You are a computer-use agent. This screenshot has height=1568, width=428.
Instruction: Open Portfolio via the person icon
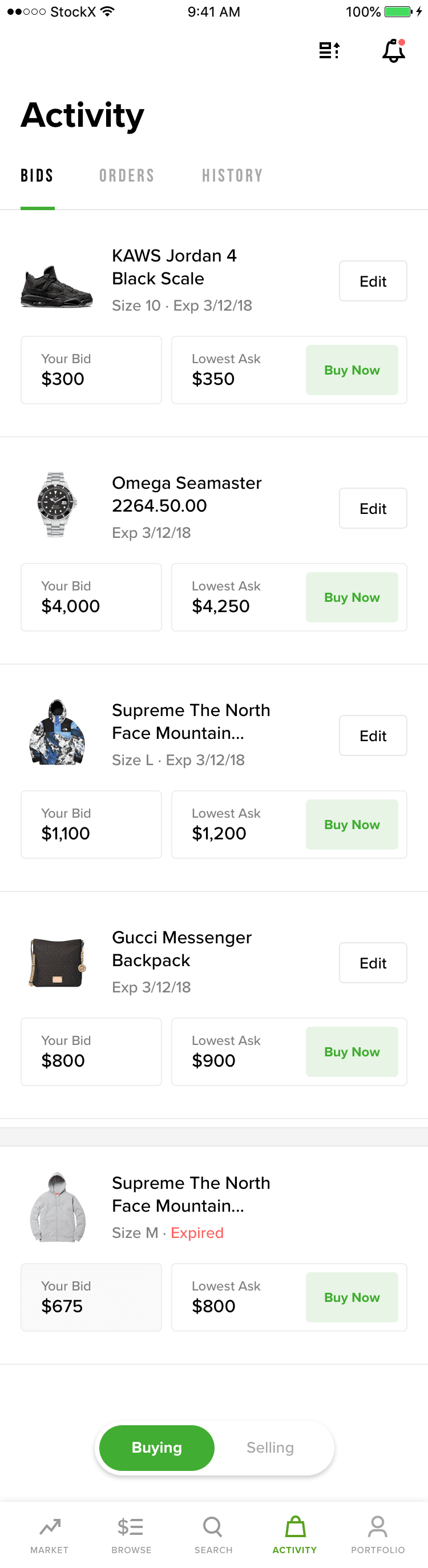pyautogui.click(x=377, y=1527)
